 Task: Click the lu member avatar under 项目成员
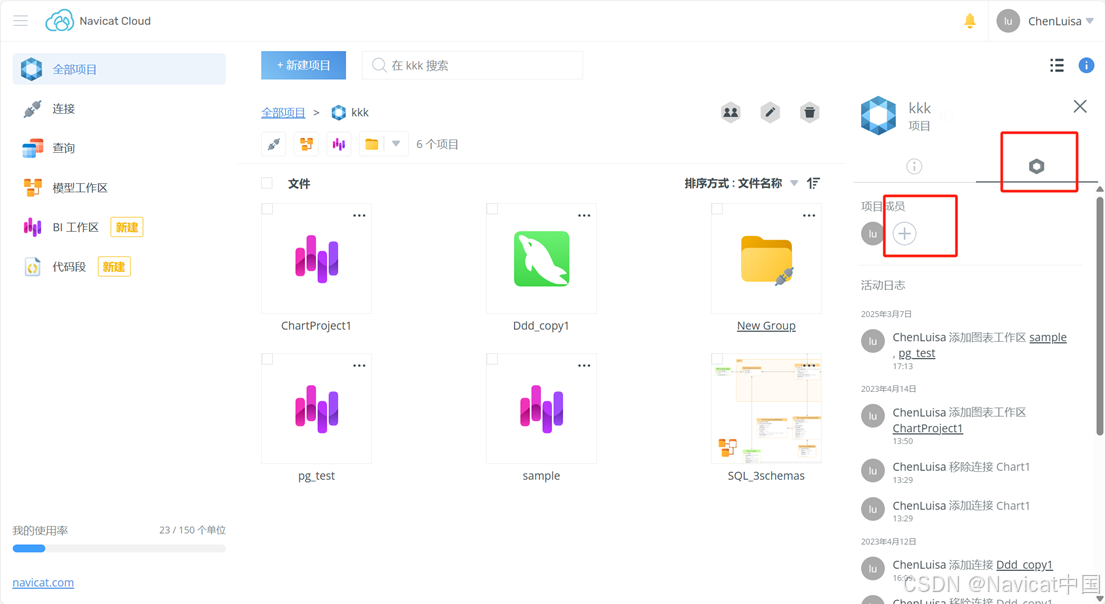872,233
